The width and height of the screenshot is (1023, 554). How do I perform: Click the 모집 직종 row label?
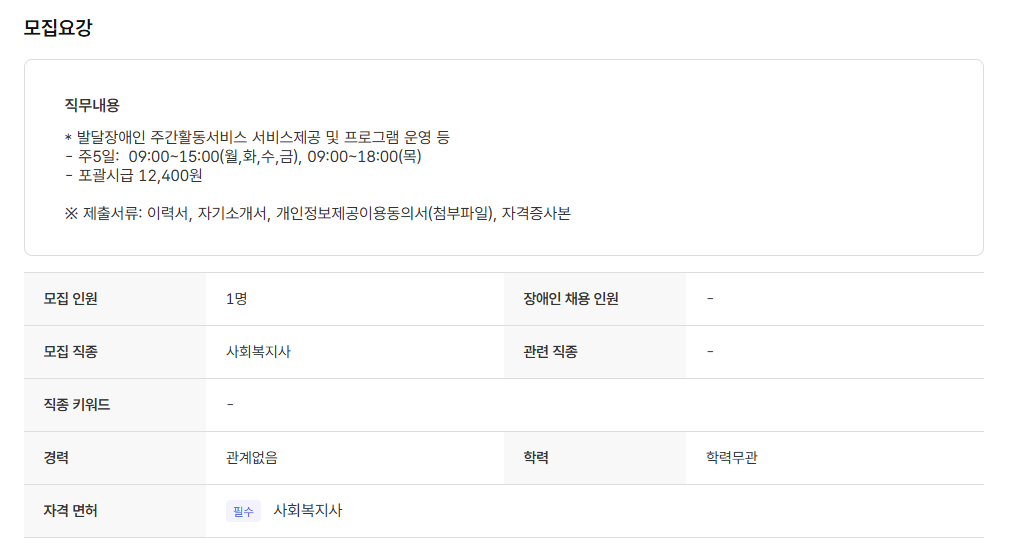click(71, 352)
